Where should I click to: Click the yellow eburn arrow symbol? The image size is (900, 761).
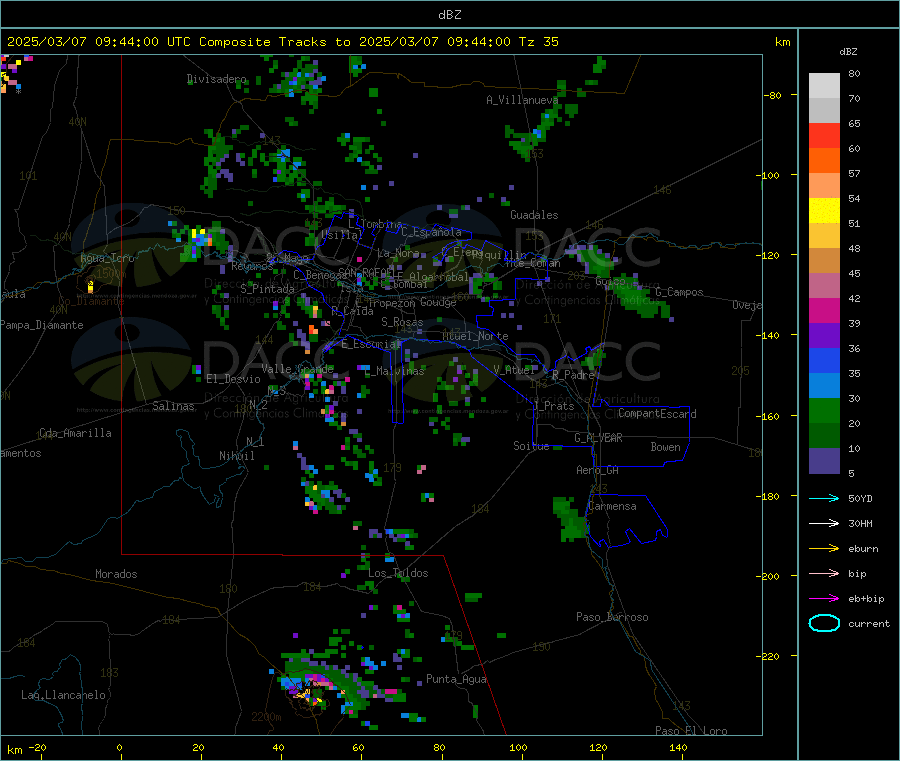pyautogui.click(x=824, y=548)
